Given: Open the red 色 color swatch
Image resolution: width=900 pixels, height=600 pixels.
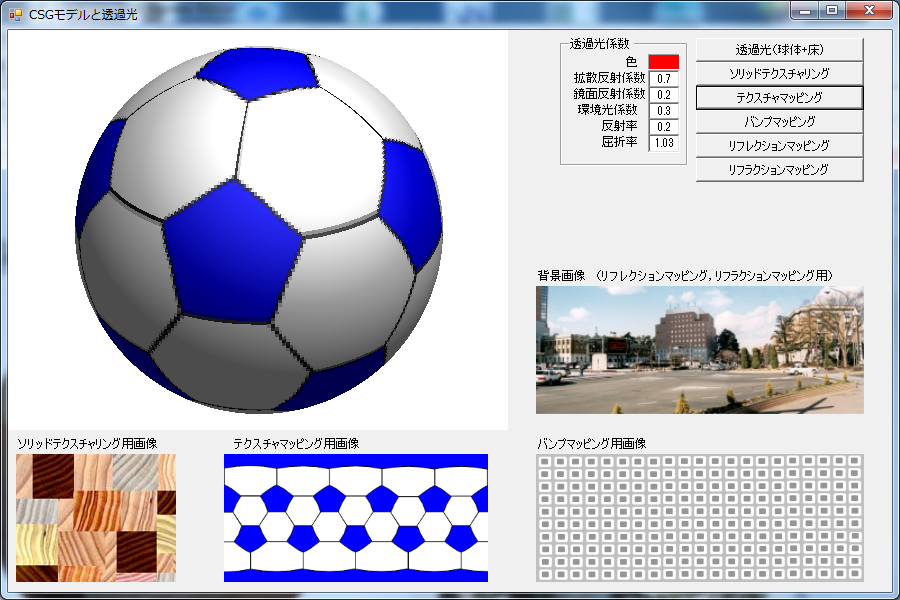Looking at the screenshot, I should pos(664,61).
